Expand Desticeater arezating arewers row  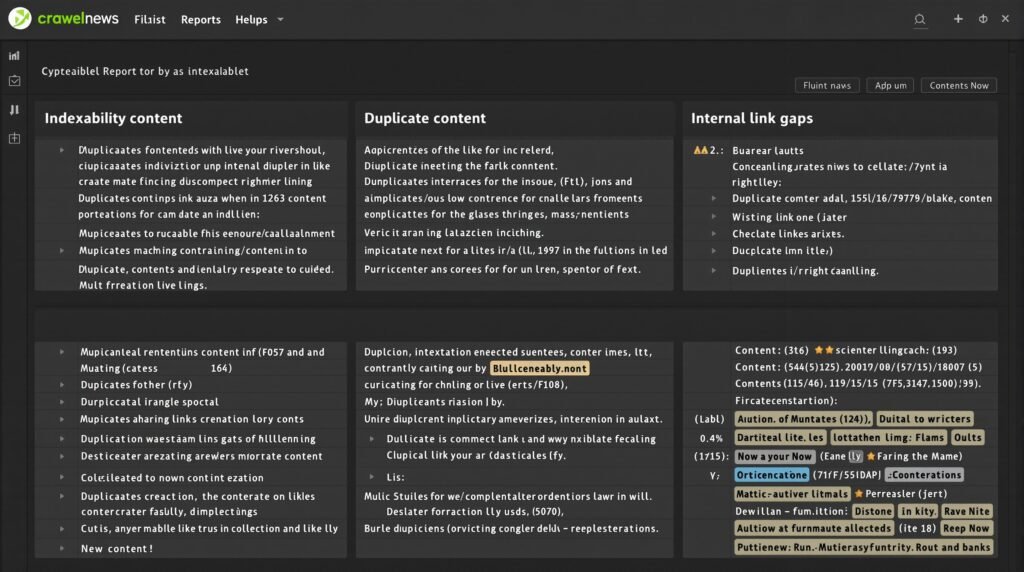(x=62, y=456)
